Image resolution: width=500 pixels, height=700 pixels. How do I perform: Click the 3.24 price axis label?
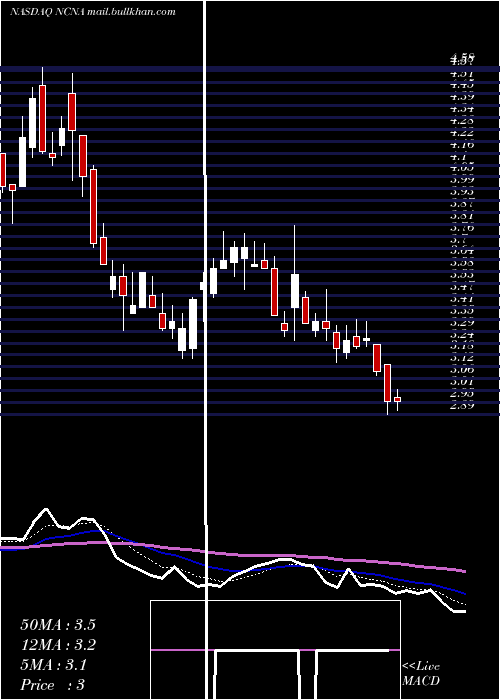(x=462, y=334)
